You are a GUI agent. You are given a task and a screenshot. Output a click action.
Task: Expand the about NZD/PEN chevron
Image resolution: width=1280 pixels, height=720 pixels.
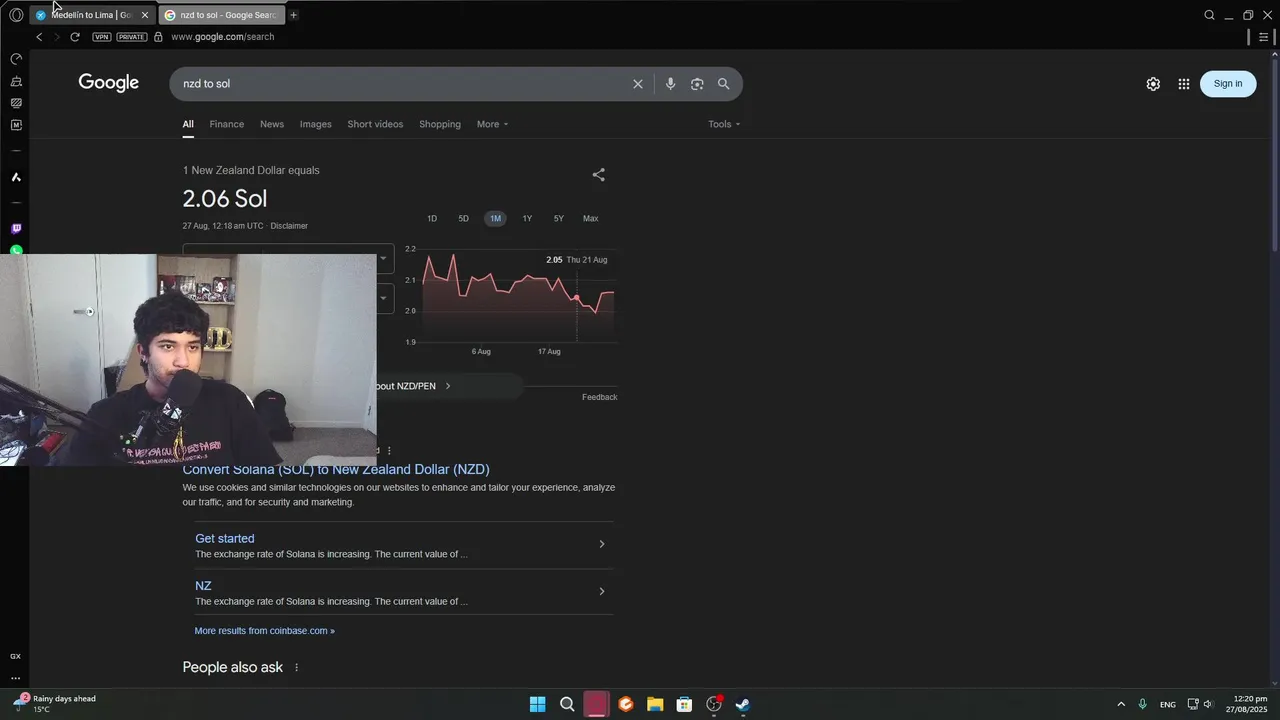(448, 386)
